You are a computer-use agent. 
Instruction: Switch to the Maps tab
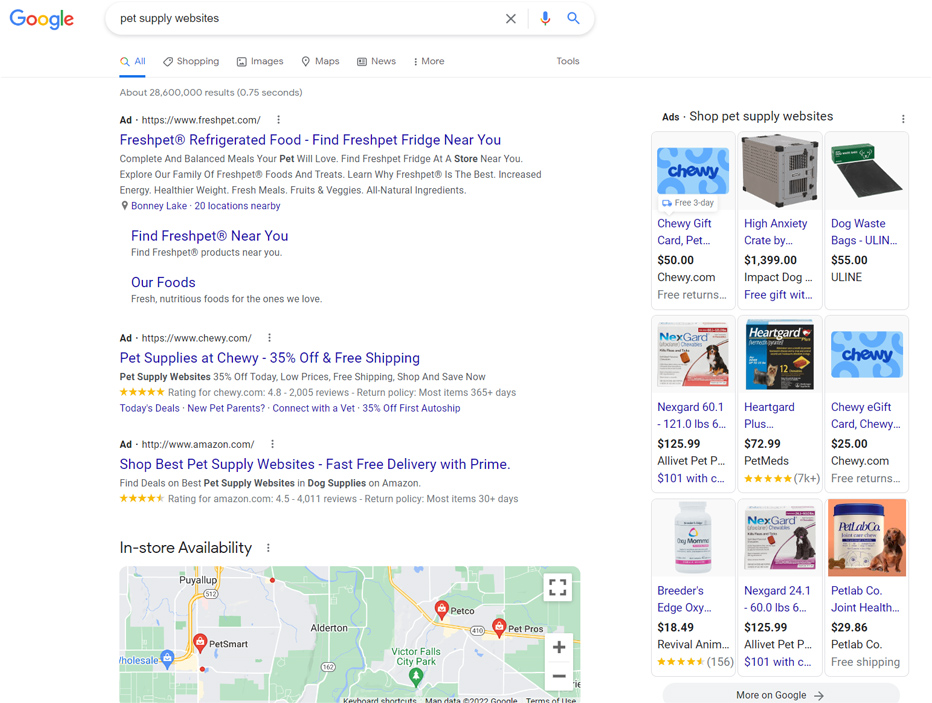[320, 61]
